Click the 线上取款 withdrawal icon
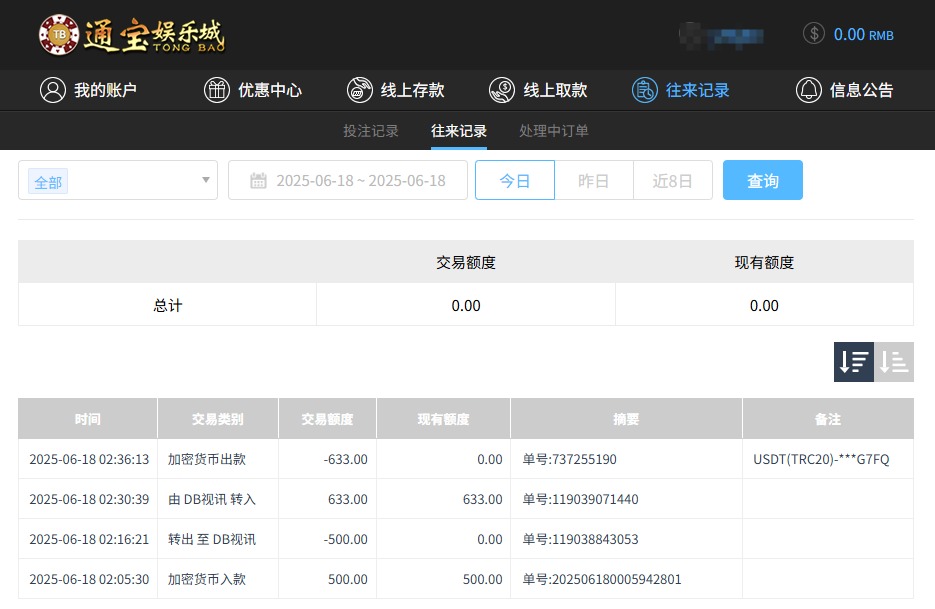This screenshot has height=609, width=935. [x=502, y=90]
